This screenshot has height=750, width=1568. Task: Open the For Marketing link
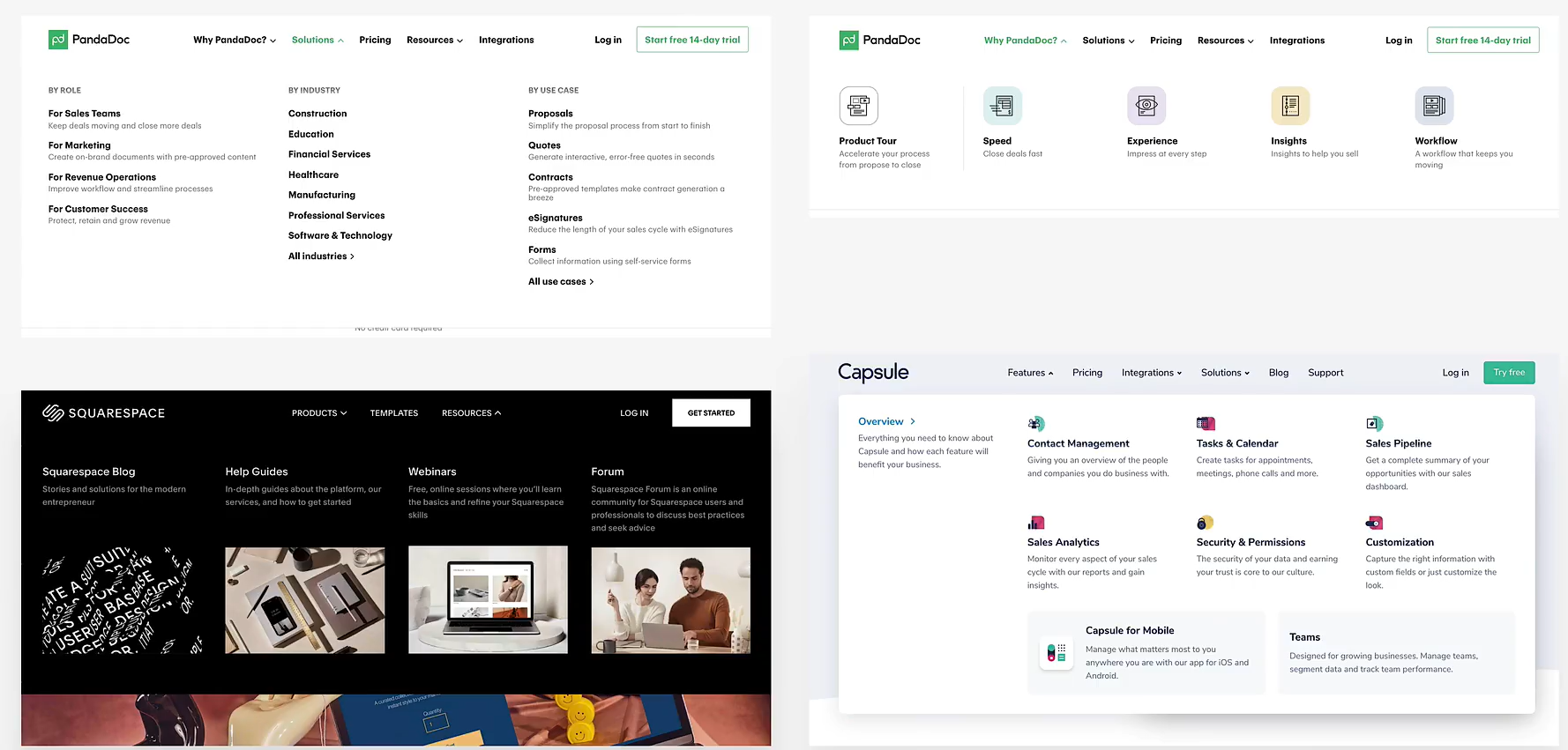tap(79, 145)
